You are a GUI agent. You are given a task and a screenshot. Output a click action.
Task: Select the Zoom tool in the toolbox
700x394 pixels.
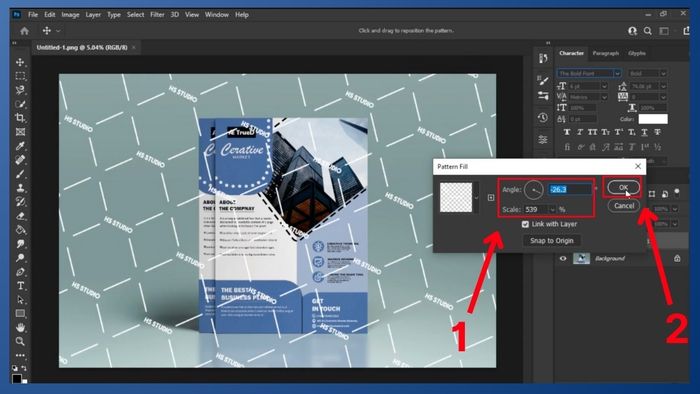pyautogui.click(x=20, y=341)
